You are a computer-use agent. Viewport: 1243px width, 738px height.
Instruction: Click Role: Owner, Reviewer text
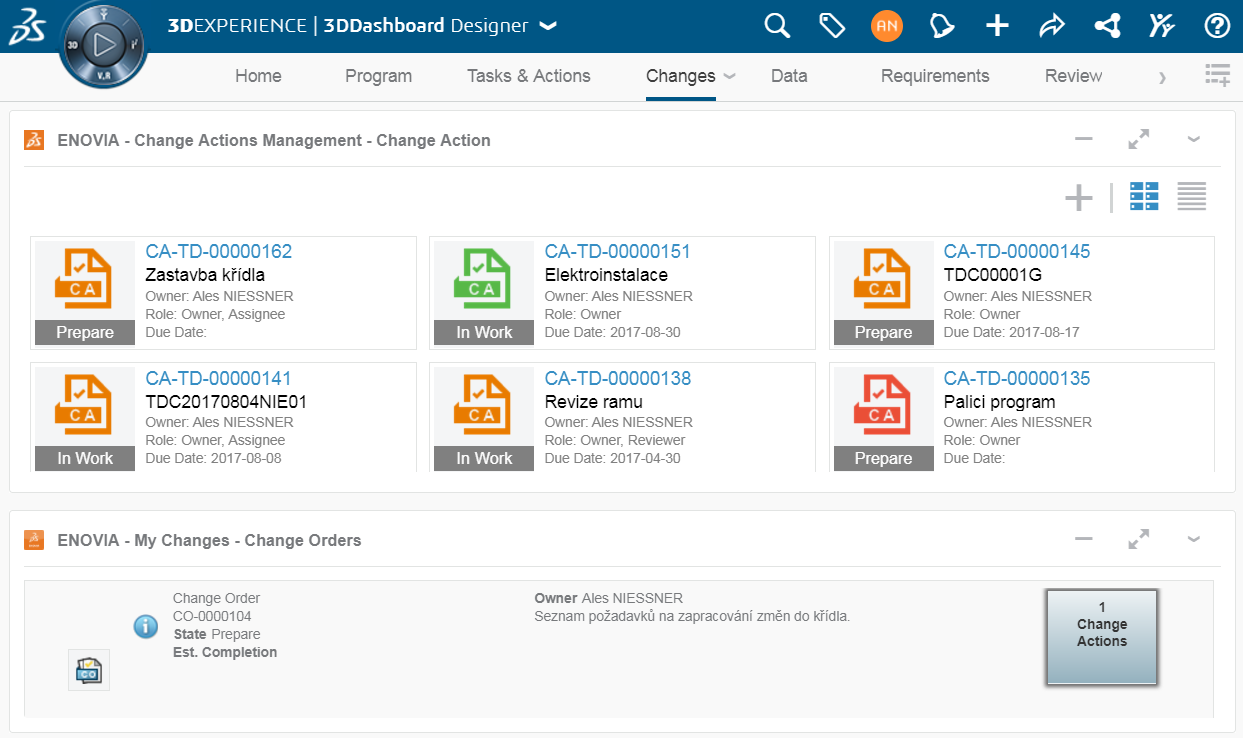tap(615, 440)
